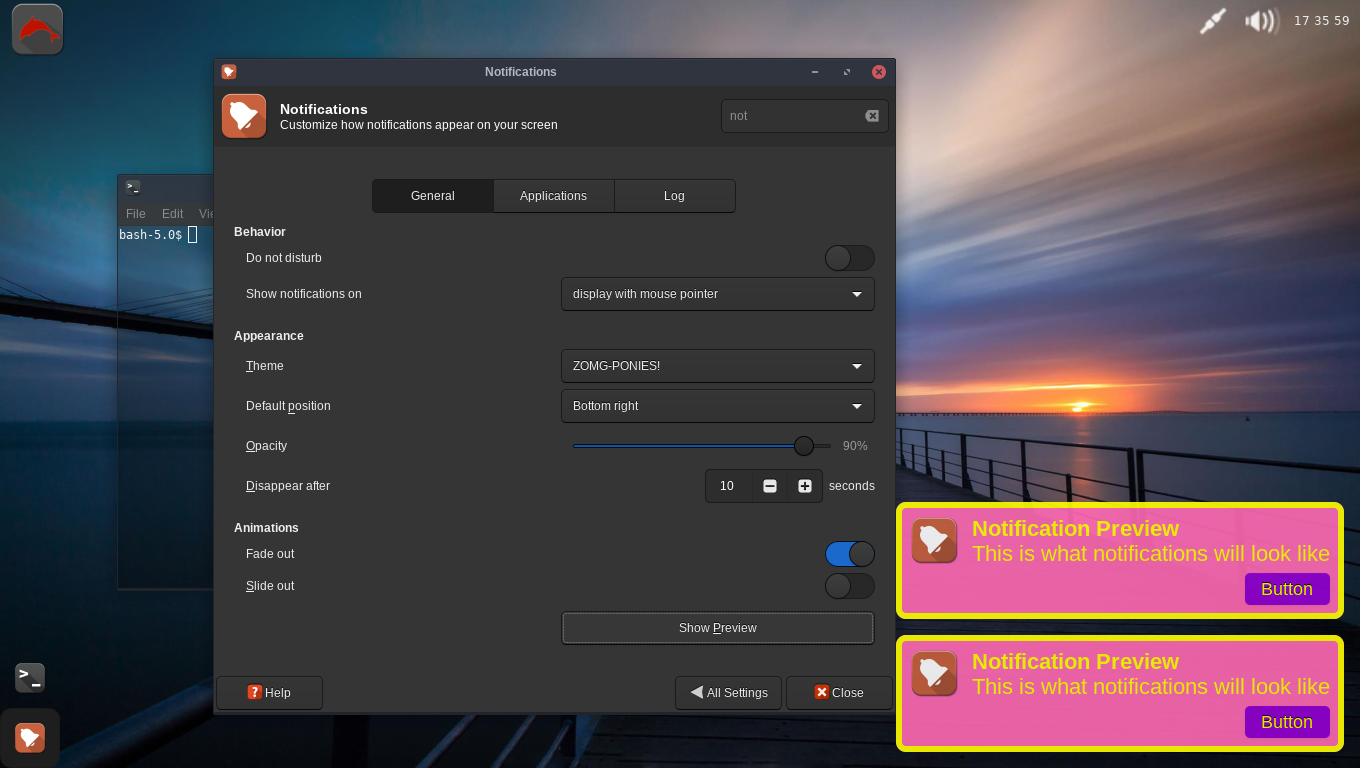
Task: Click the Notifications app icon in the header
Action: click(x=244, y=115)
